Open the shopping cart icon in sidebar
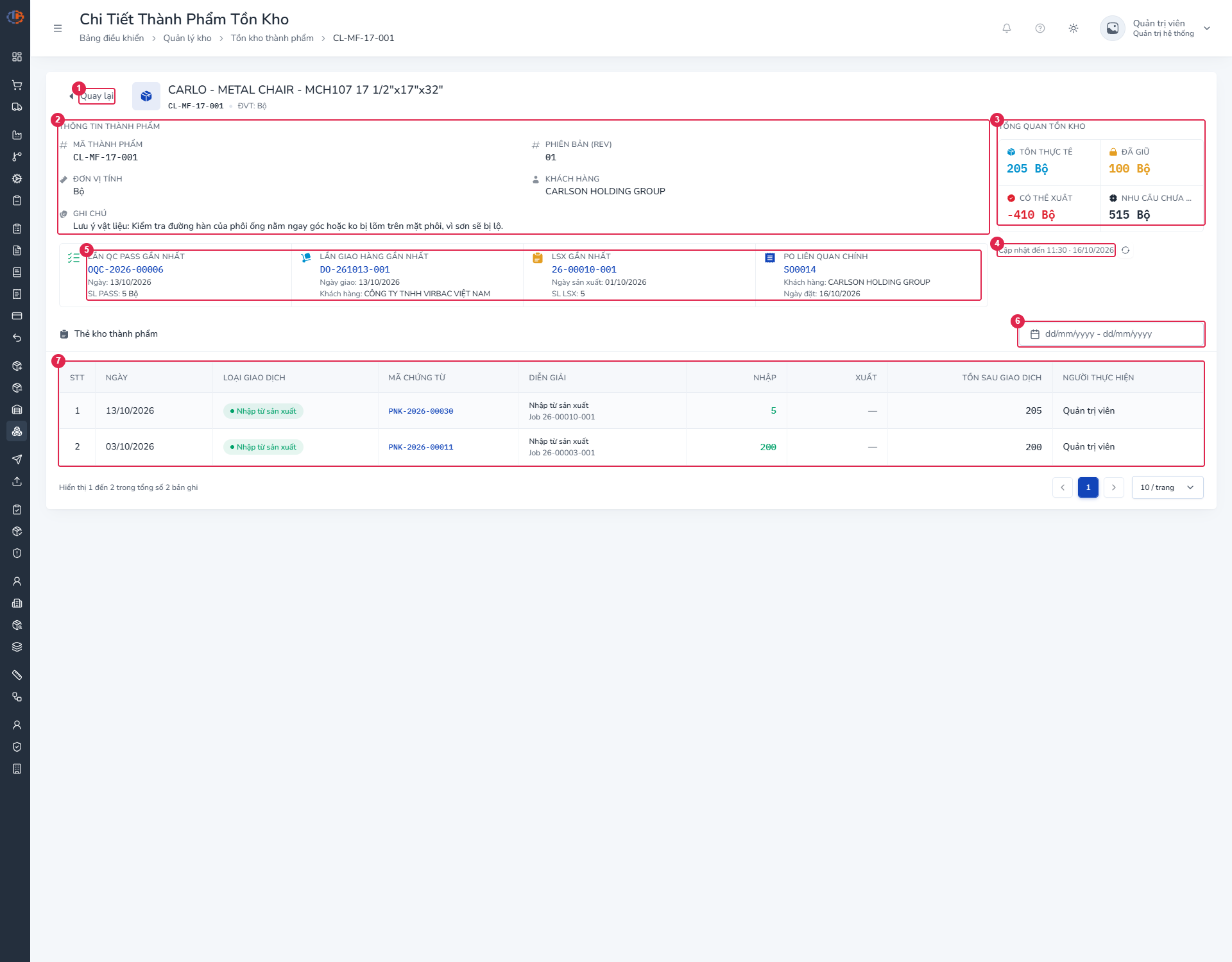Image resolution: width=1232 pixels, height=962 pixels. tap(17, 85)
